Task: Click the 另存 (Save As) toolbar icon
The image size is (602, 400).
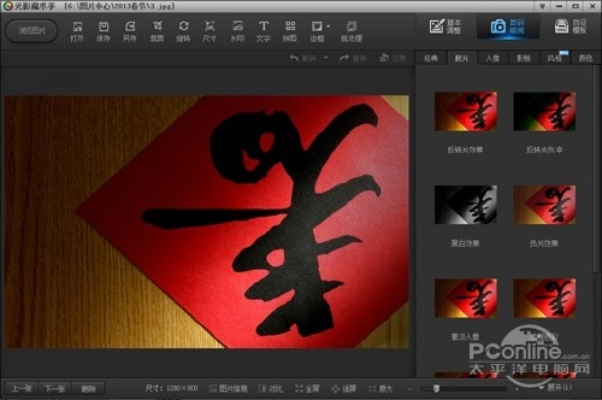Action: (x=130, y=30)
